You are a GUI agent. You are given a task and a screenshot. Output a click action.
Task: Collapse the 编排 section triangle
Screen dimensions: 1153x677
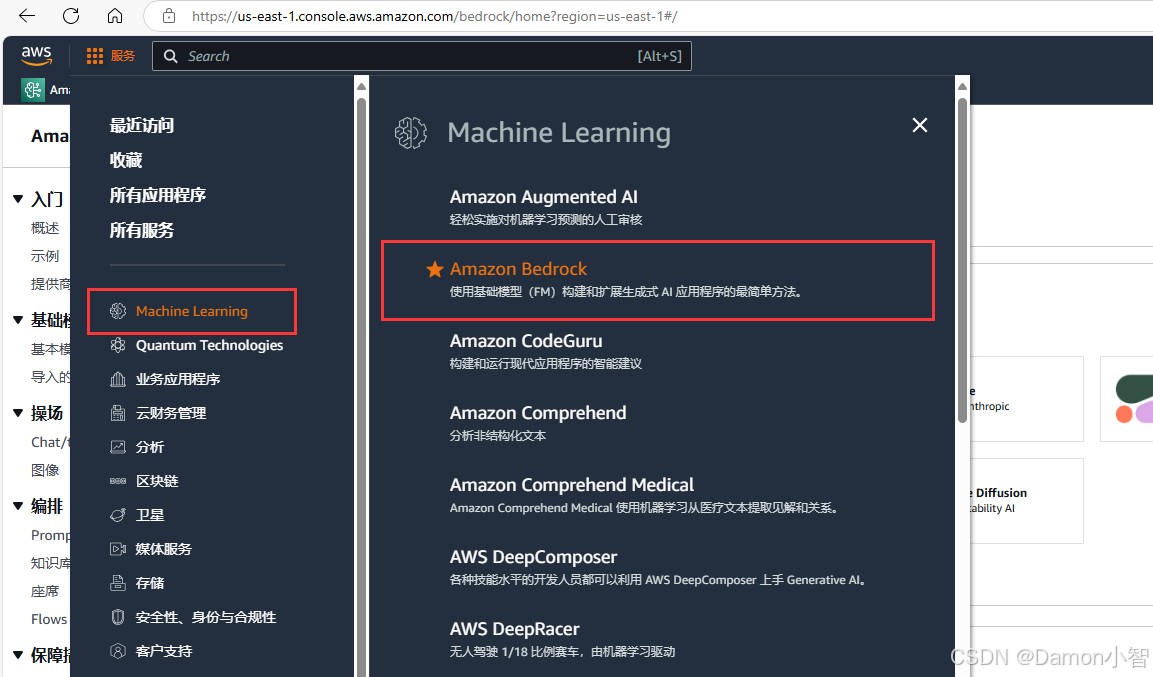pos(18,506)
